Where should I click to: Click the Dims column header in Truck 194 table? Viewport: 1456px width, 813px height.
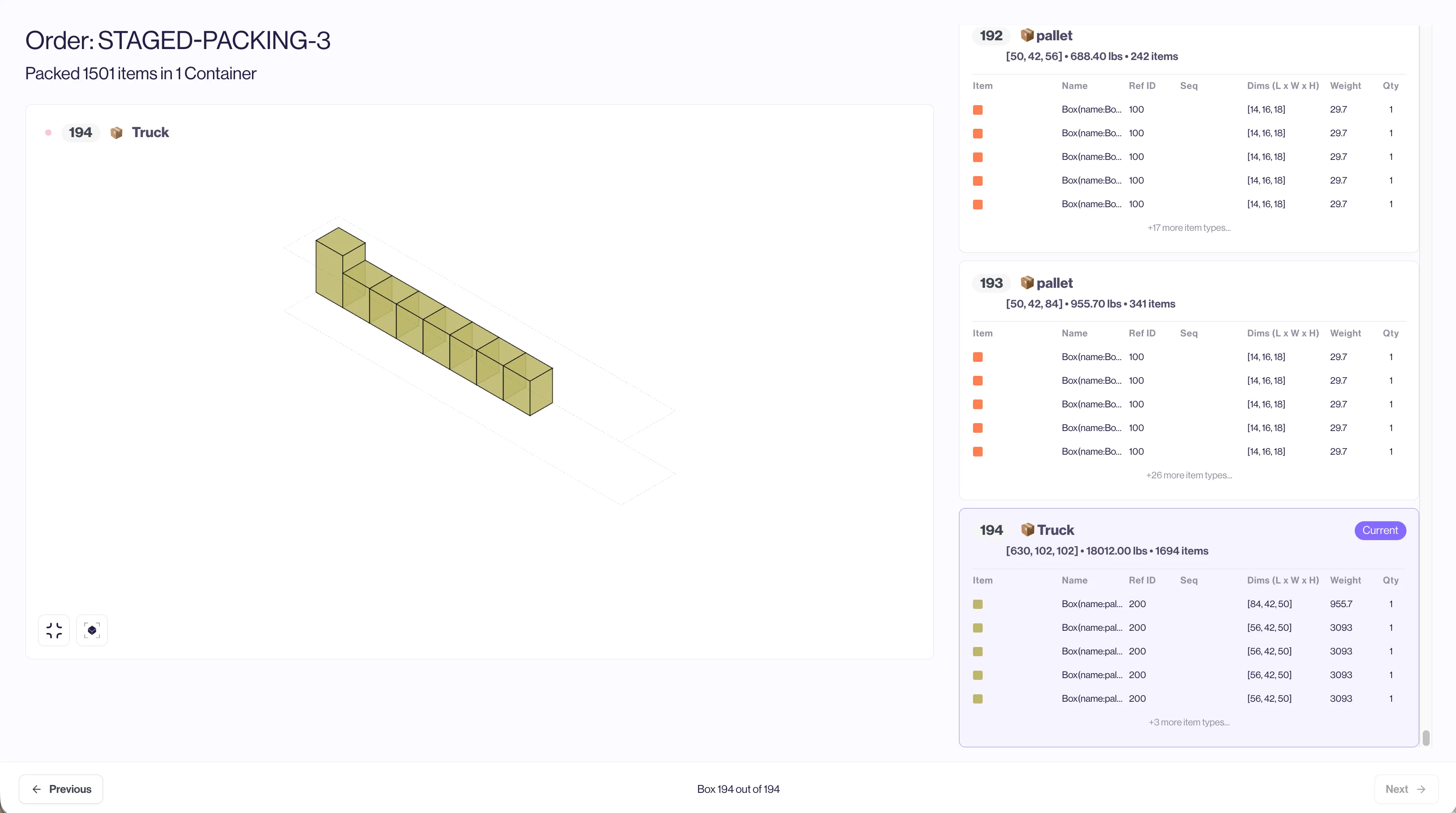pos(1282,580)
